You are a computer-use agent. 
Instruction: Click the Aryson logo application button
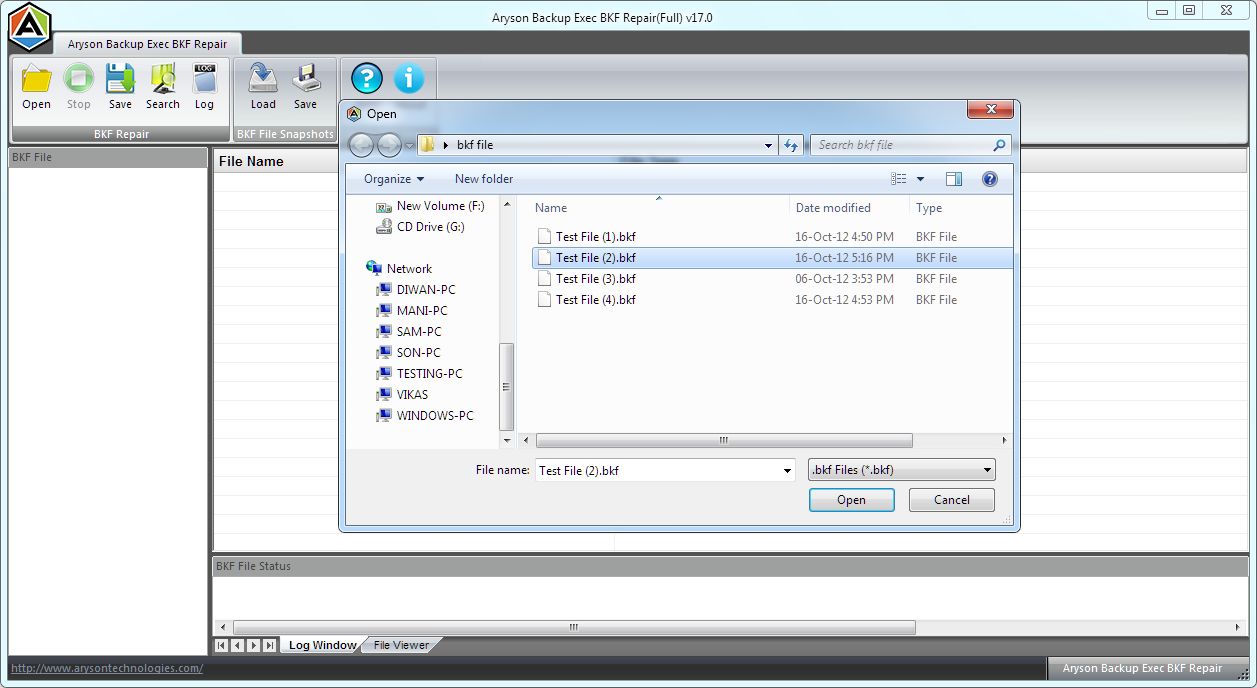pyautogui.click(x=29, y=27)
